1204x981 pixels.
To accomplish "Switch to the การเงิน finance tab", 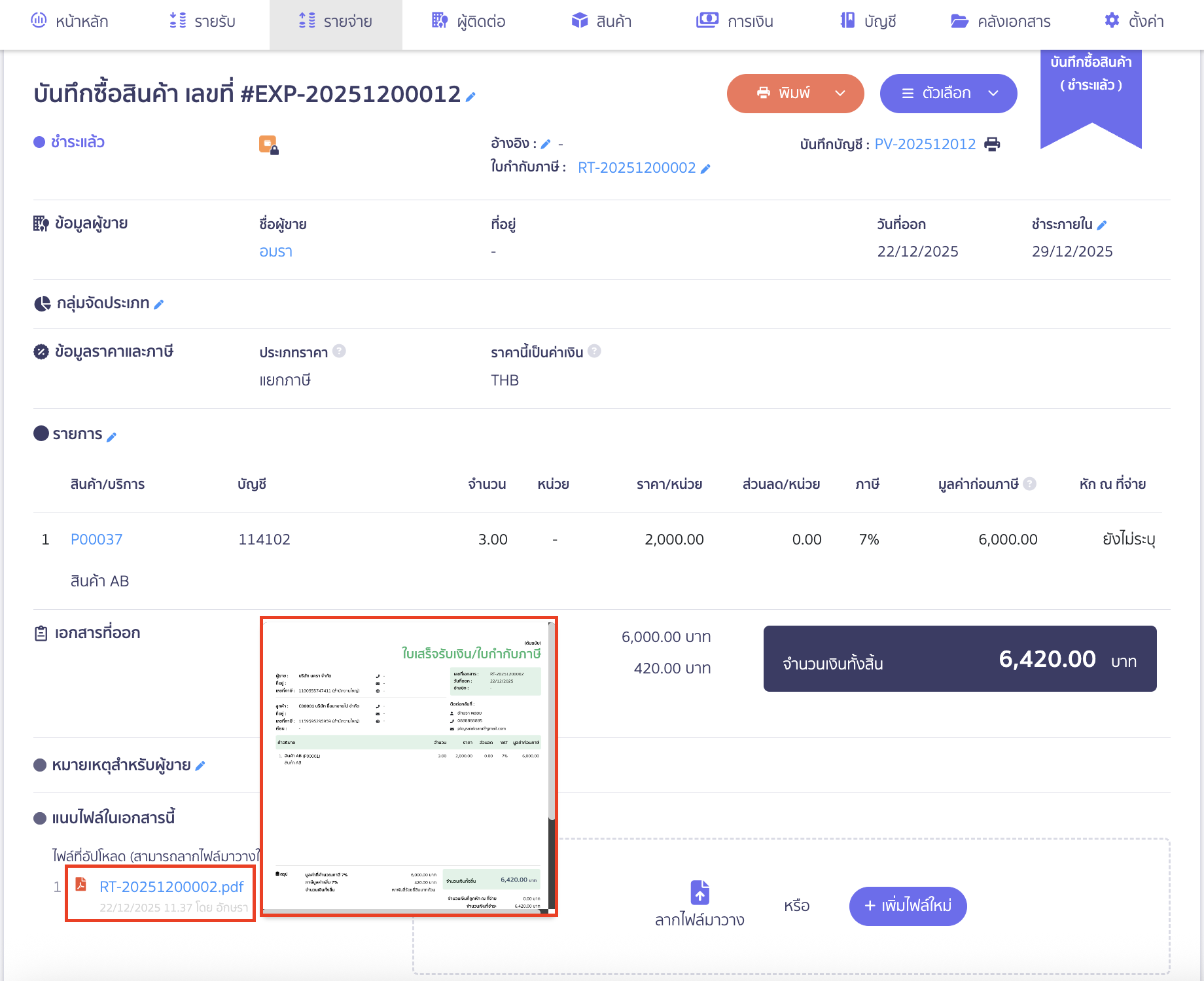I will point(735,22).
